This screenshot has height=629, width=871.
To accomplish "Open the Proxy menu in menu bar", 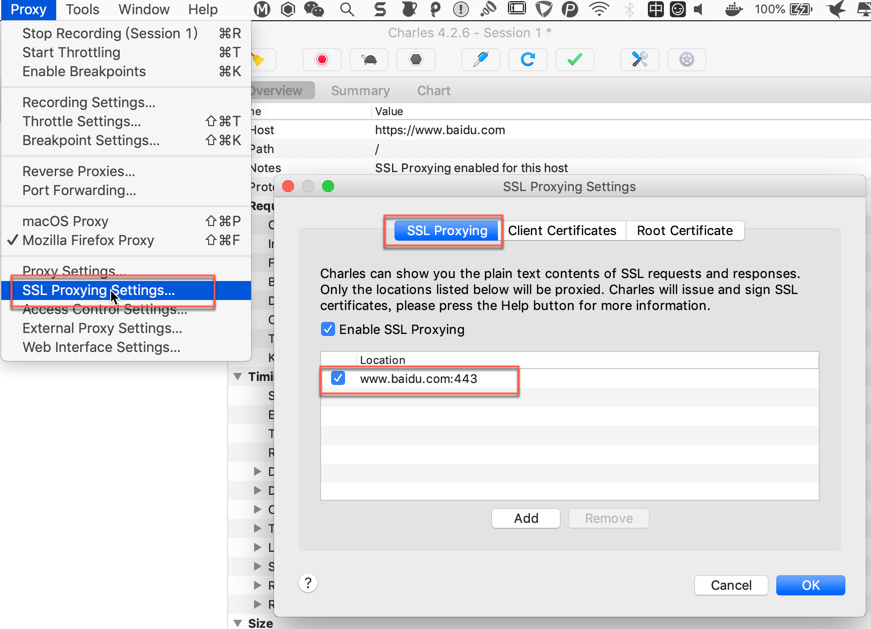I will [x=28, y=9].
